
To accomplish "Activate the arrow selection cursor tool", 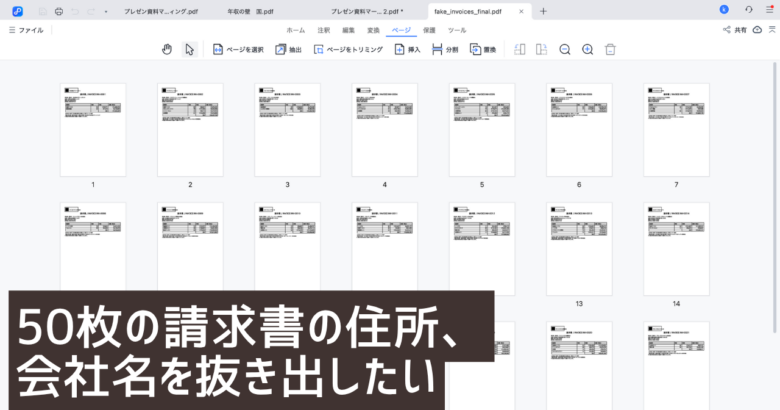I will 189,49.
